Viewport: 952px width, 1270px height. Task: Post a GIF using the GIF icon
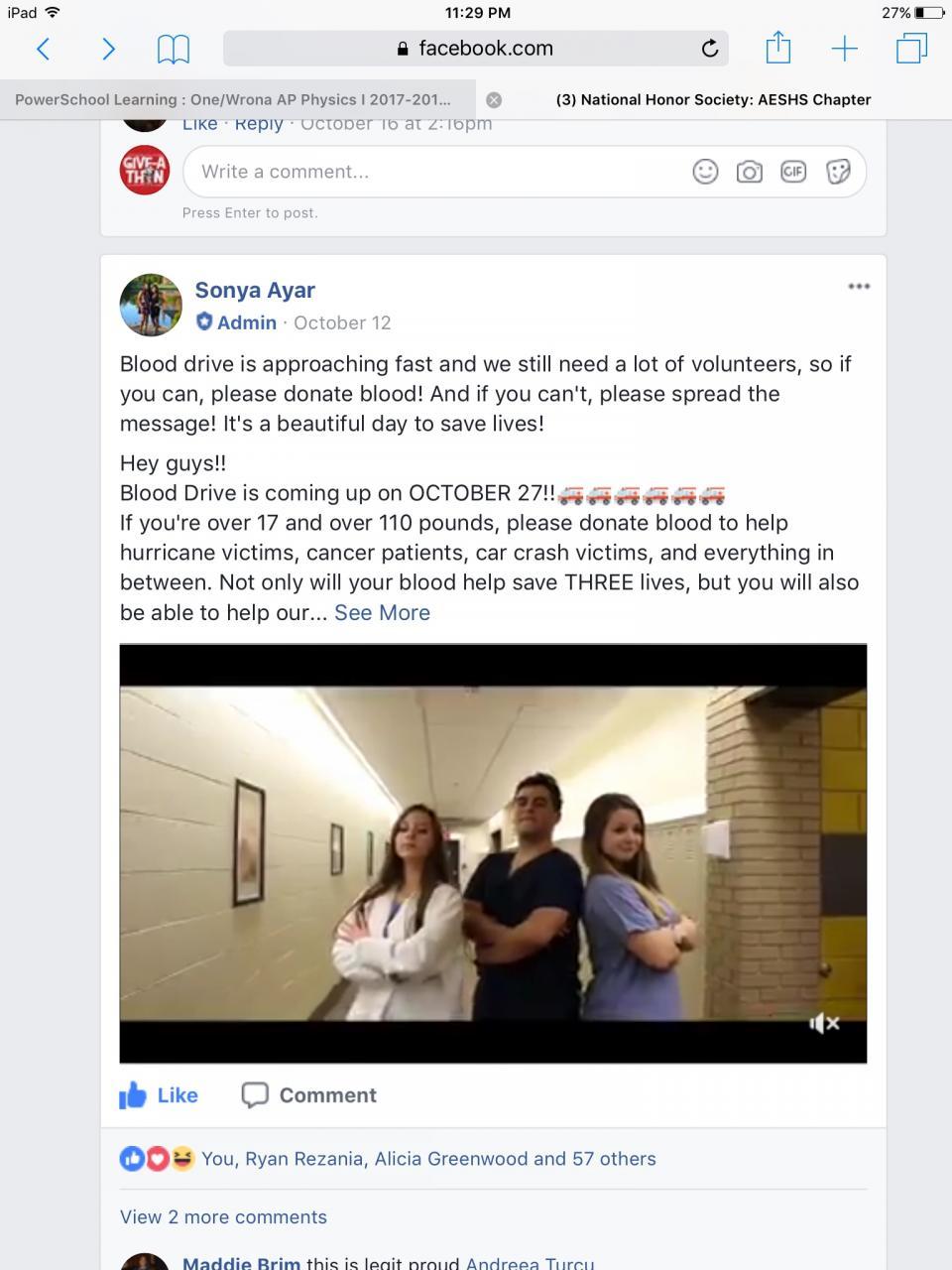pos(793,172)
